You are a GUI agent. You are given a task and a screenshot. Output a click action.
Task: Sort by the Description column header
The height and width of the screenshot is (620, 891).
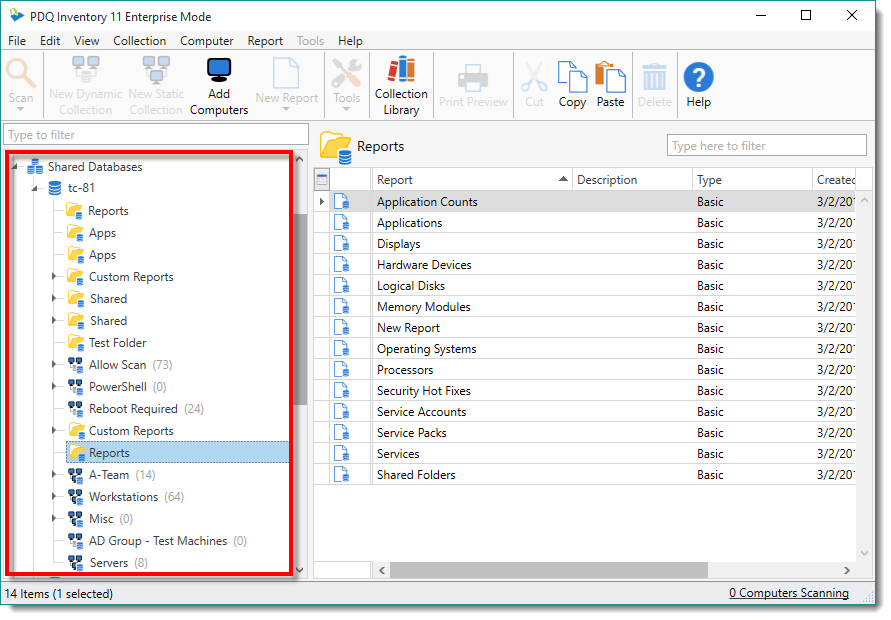click(632, 180)
